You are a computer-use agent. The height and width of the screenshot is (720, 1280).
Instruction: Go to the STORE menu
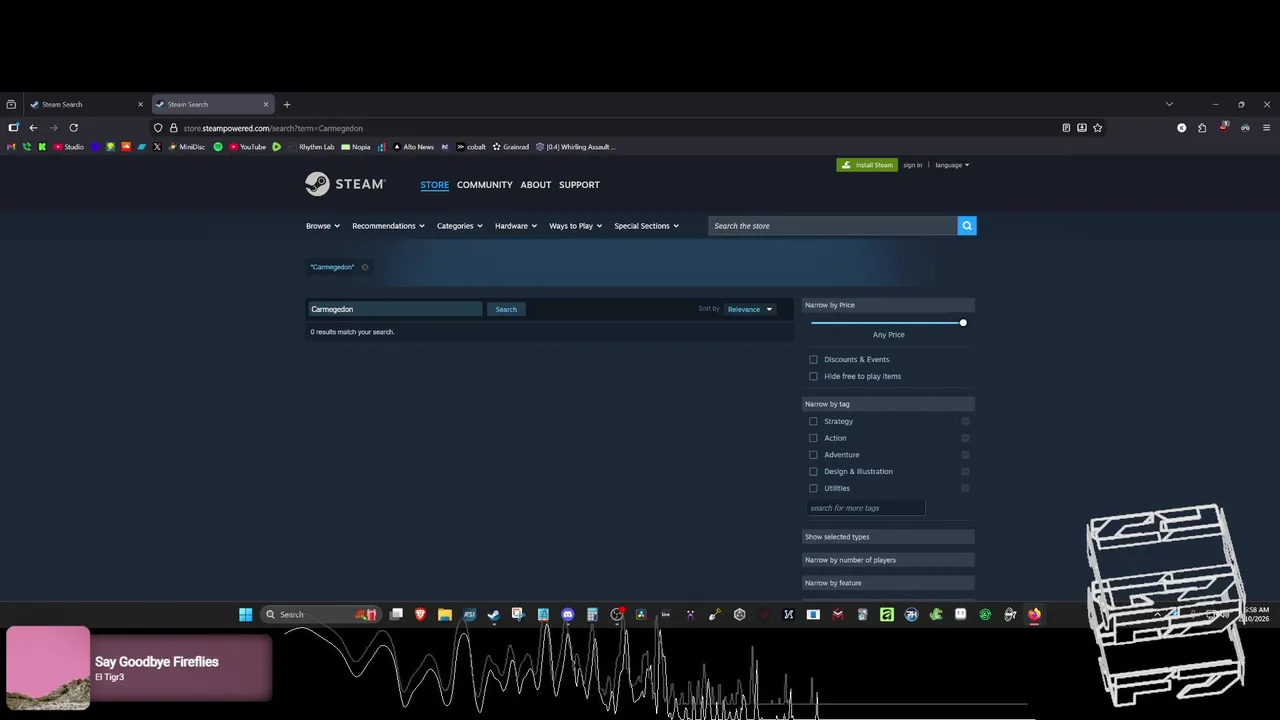[434, 185]
